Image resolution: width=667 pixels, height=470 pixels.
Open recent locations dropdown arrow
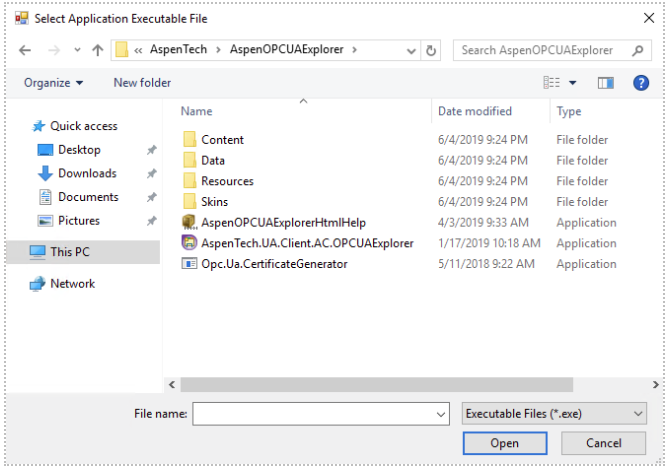click(77, 50)
